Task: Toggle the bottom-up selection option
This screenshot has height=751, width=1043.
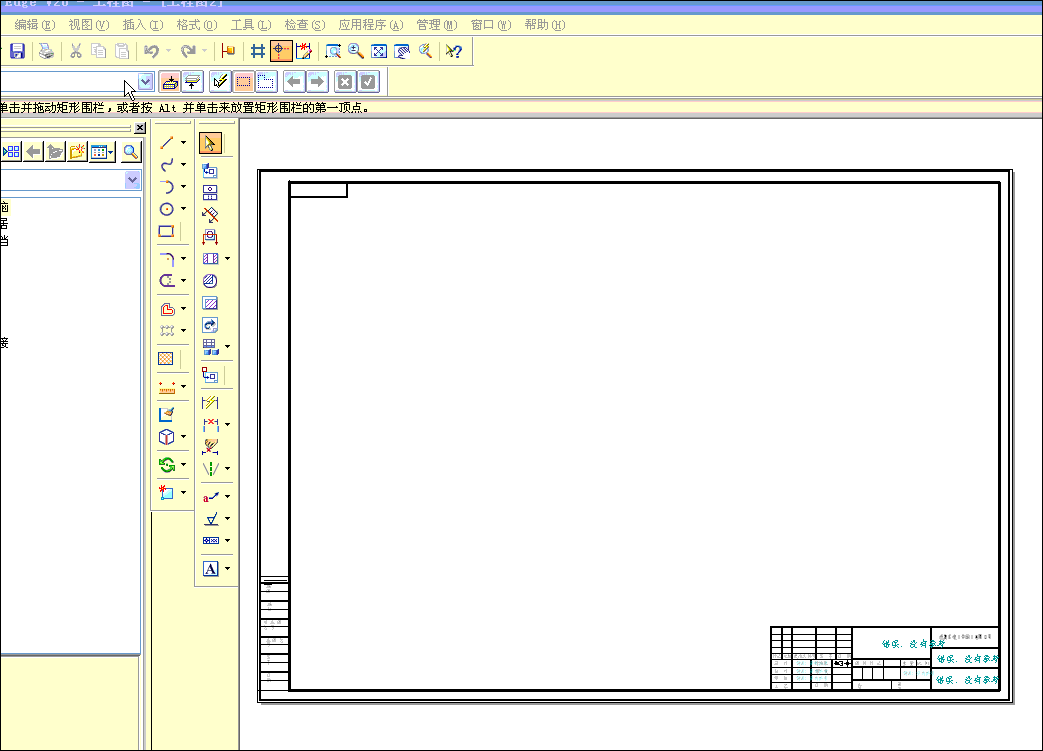Action: pos(192,82)
